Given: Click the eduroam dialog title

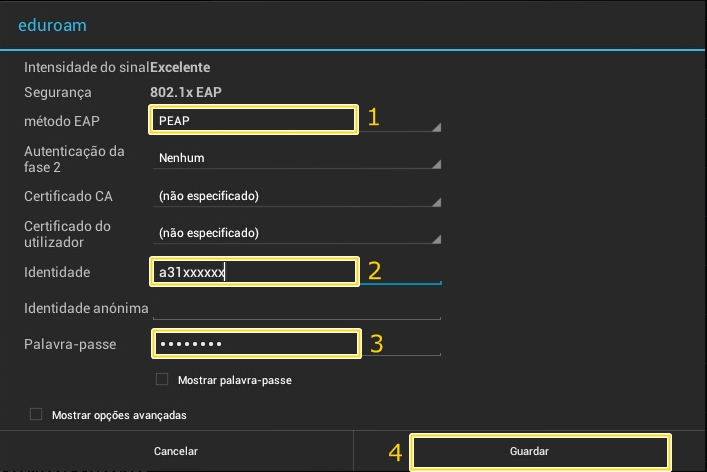Looking at the screenshot, I should click(x=52, y=25).
